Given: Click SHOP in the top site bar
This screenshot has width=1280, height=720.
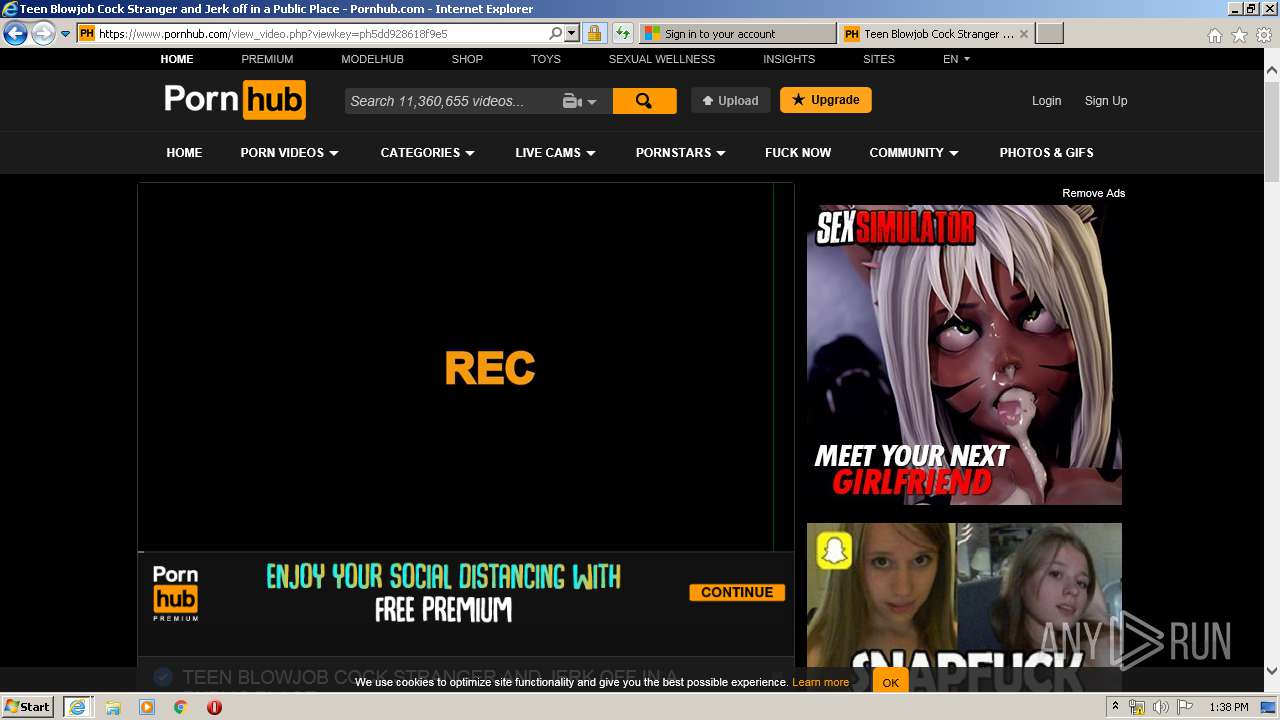Looking at the screenshot, I should pyautogui.click(x=467, y=59).
